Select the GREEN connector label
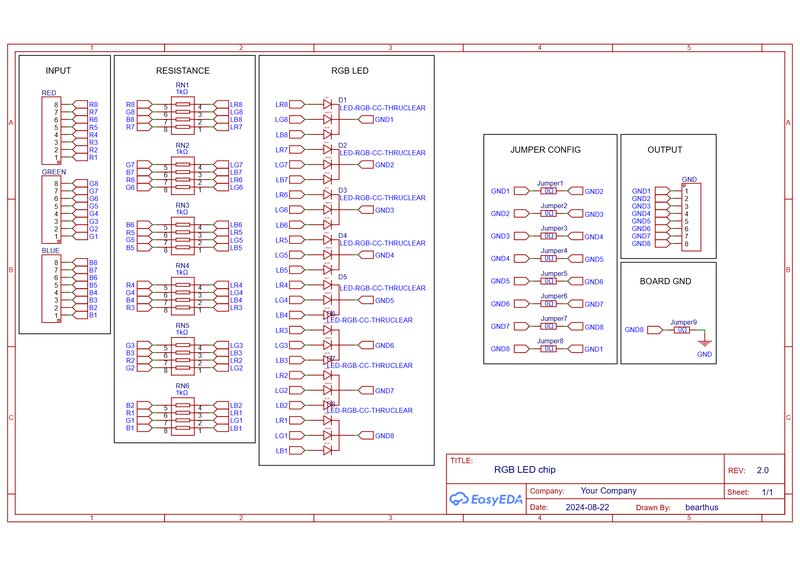 (x=54, y=172)
